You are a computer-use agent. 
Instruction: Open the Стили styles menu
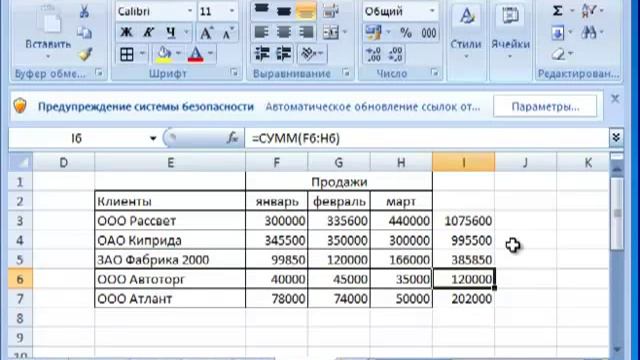coord(466,33)
